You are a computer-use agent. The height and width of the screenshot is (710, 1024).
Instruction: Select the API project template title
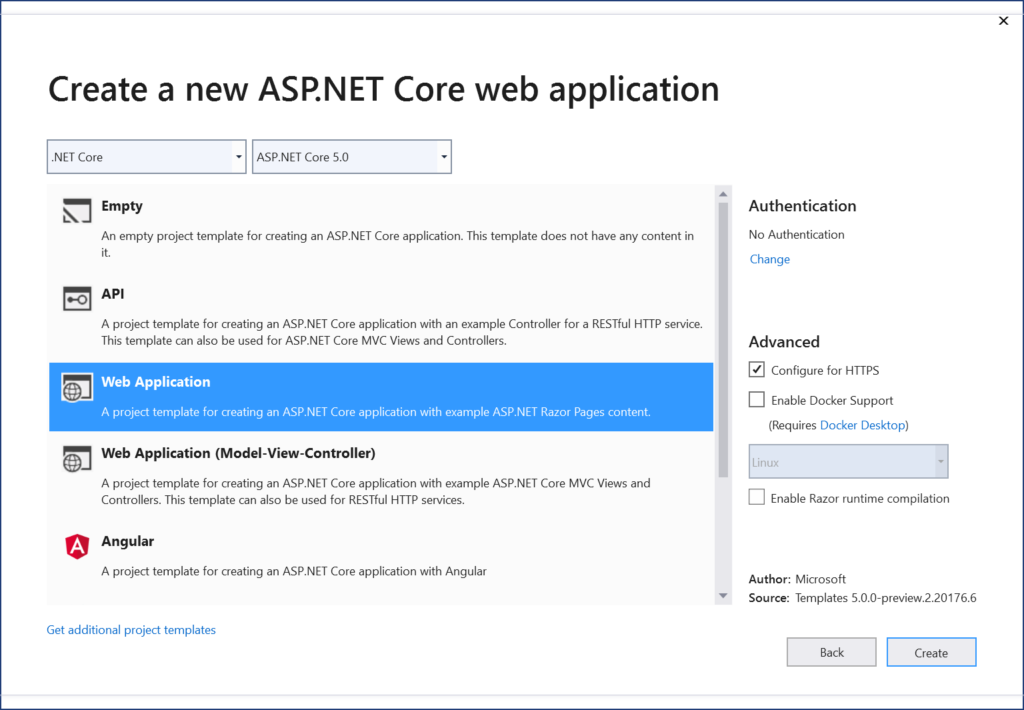pos(112,294)
